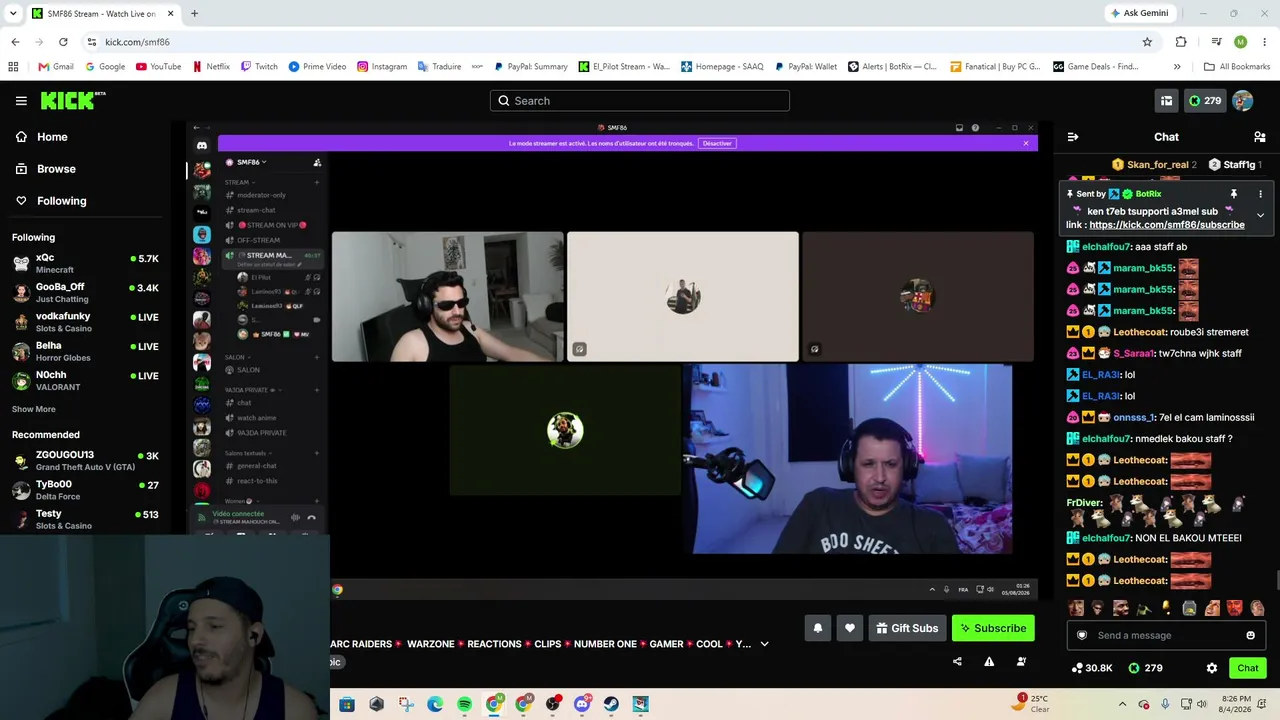The width and height of the screenshot is (1280, 720).
Task: Open the Twitch bookmark
Action: pyautogui.click(x=259, y=67)
